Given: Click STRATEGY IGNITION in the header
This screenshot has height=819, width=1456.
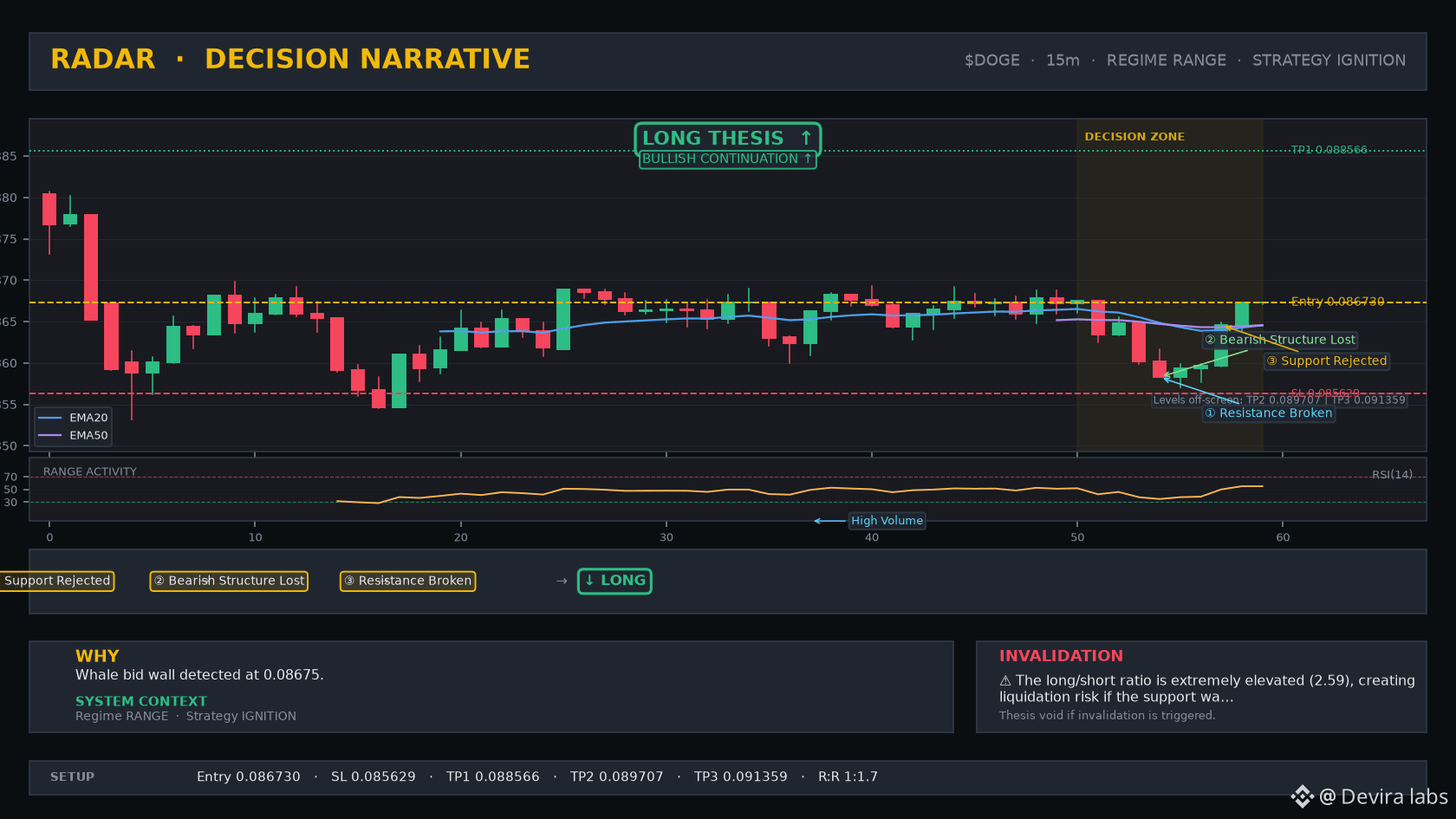Looking at the screenshot, I should pos(1329,61).
